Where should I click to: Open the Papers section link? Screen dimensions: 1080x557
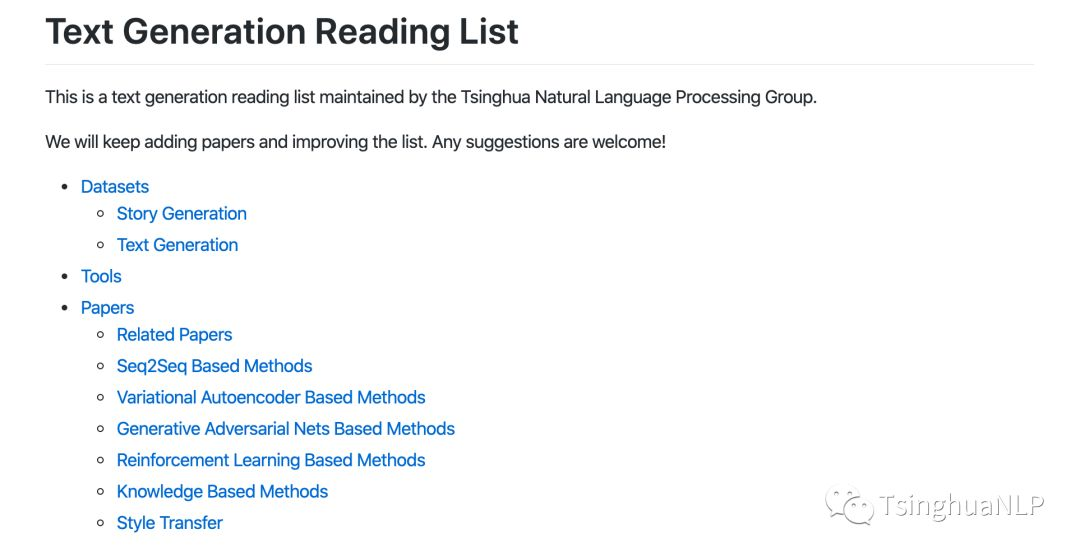pyautogui.click(x=107, y=308)
